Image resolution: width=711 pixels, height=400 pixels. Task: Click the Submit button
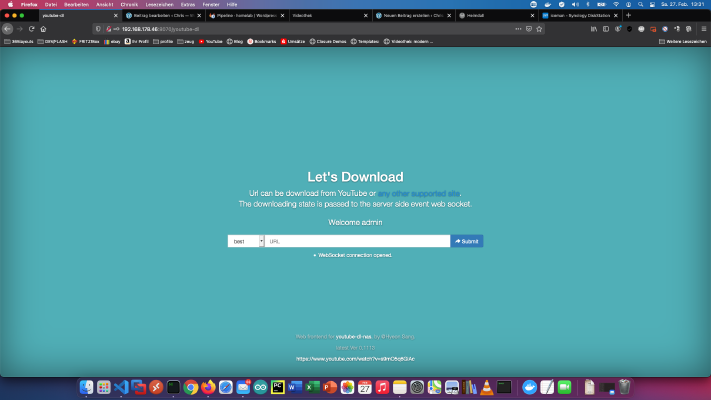[467, 241]
